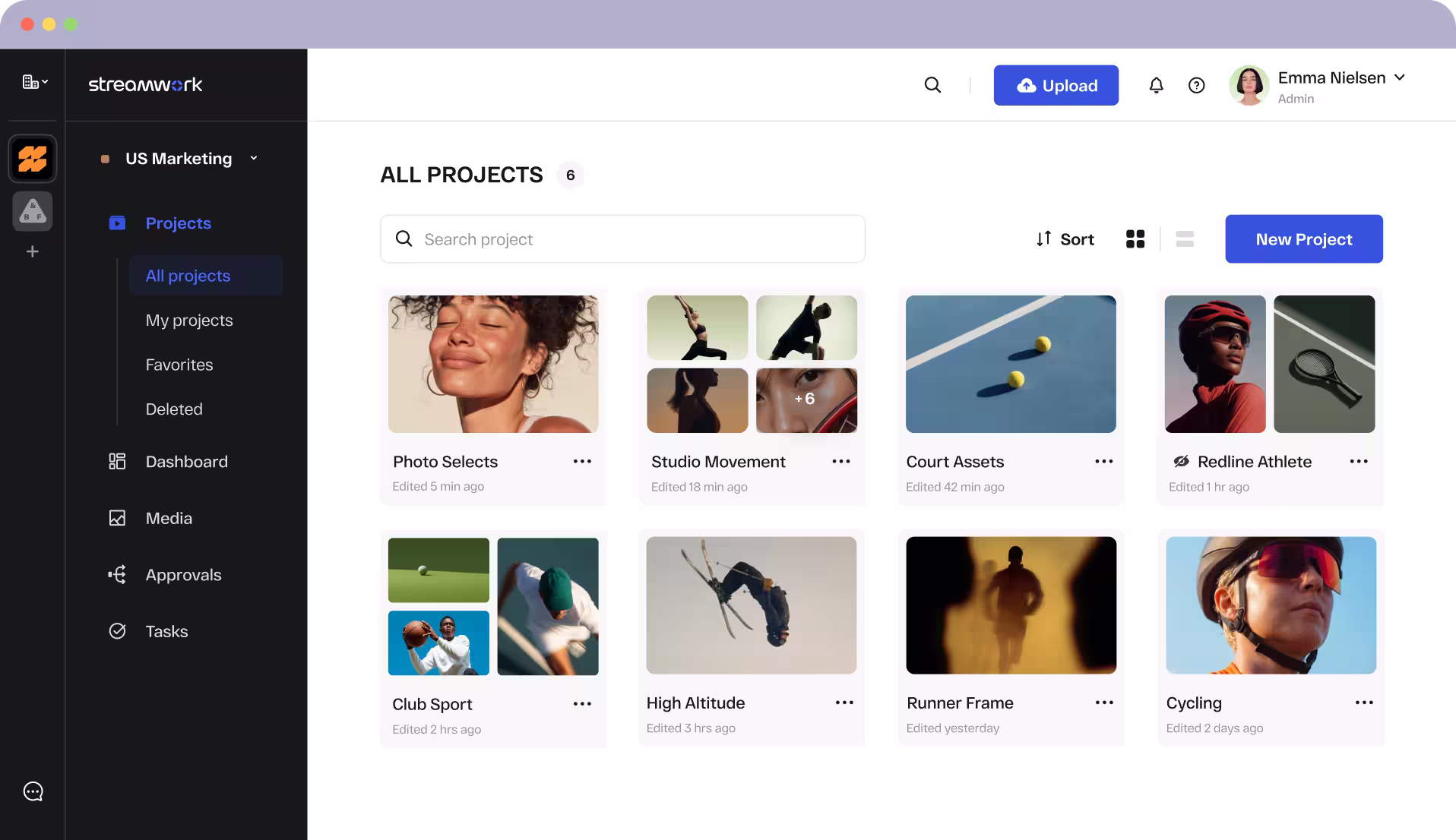Open the Cycling helmet thumbnail
Viewport: 1456px width, 840px height.
tap(1271, 605)
